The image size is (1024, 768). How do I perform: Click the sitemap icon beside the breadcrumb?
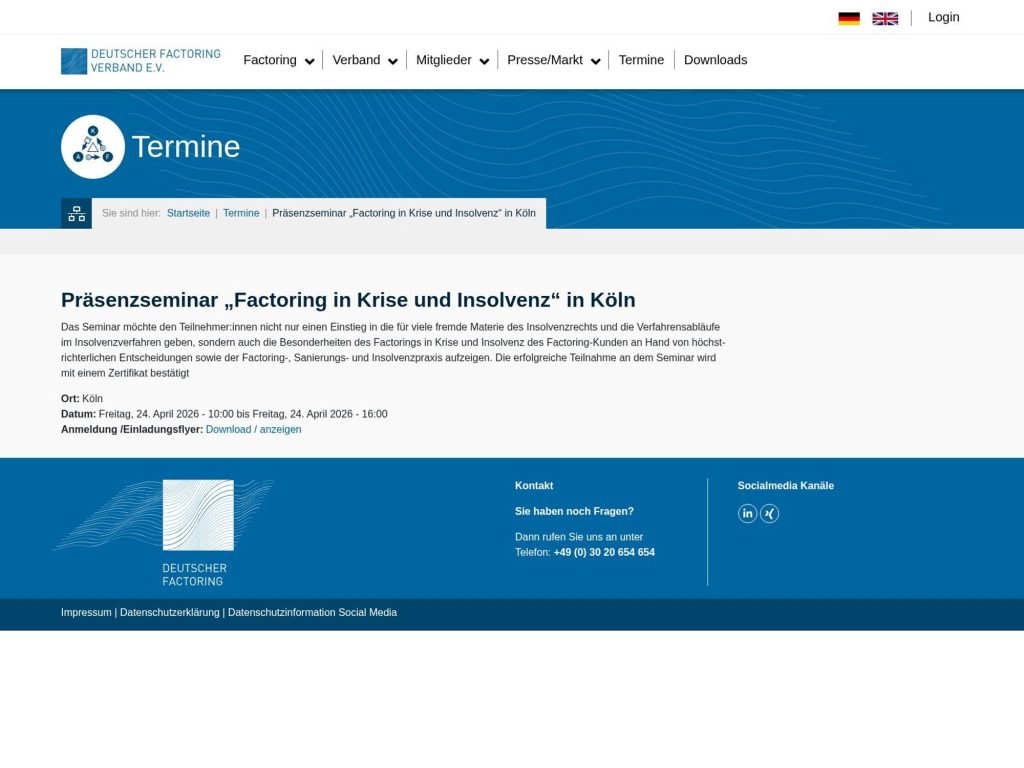point(76,213)
